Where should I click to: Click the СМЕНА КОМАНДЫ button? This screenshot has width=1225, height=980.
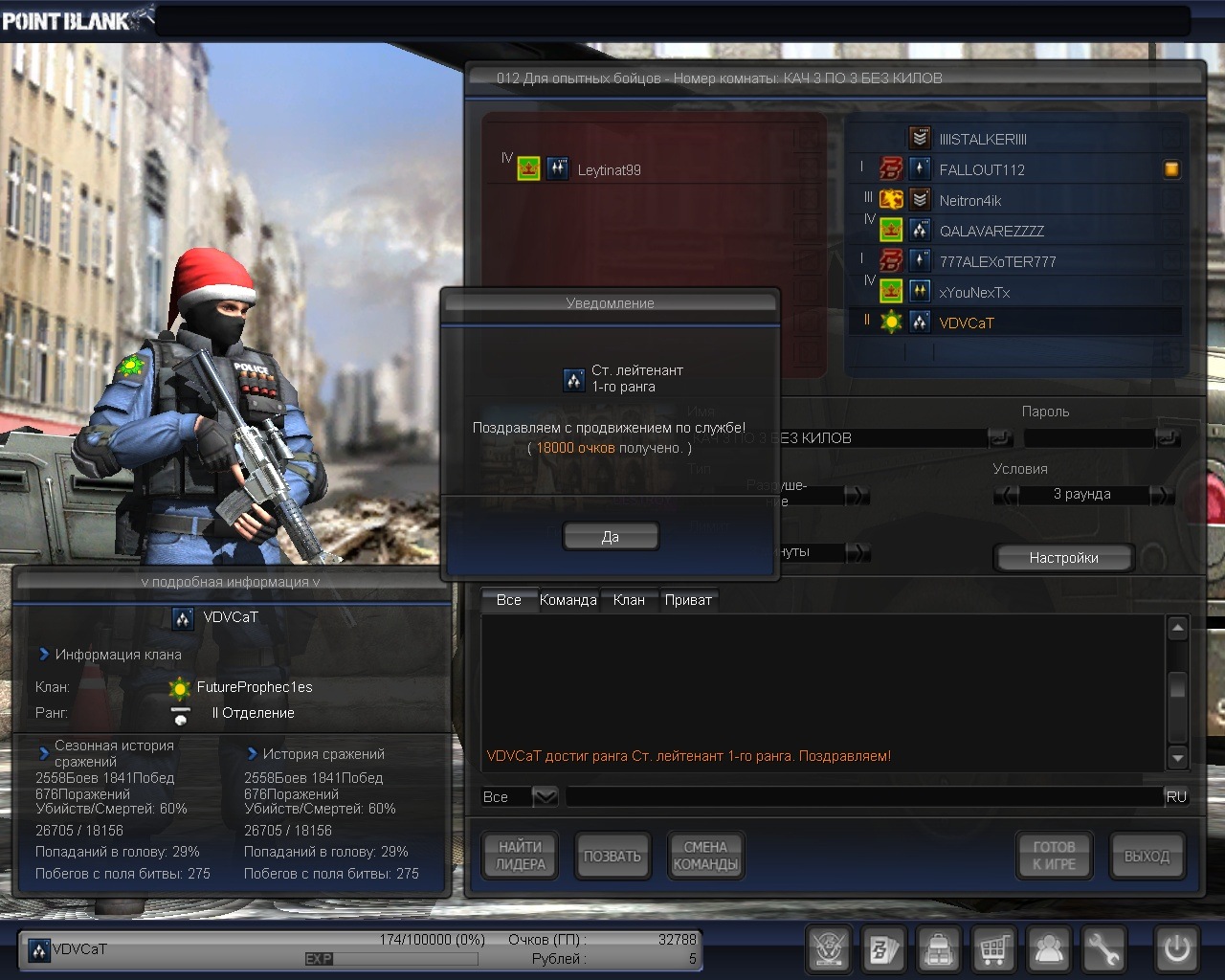[x=705, y=856]
